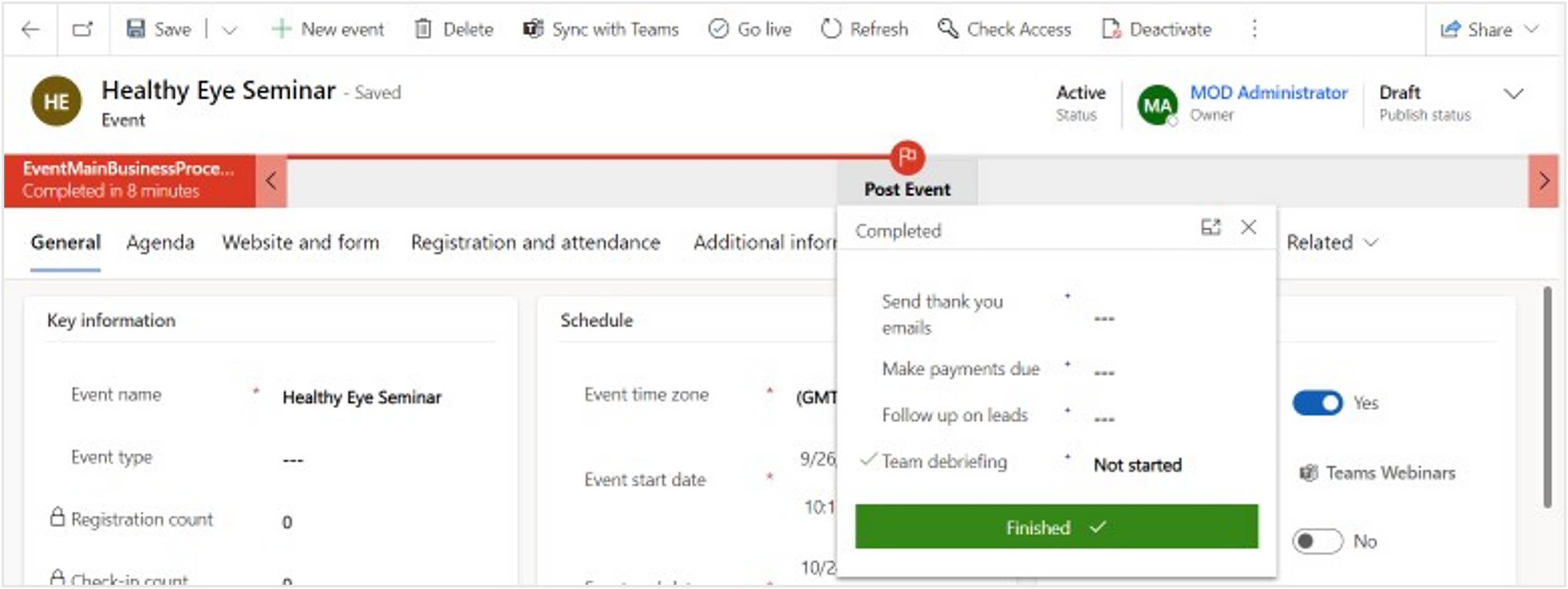
Task: Open Additional information tab
Action: point(765,242)
